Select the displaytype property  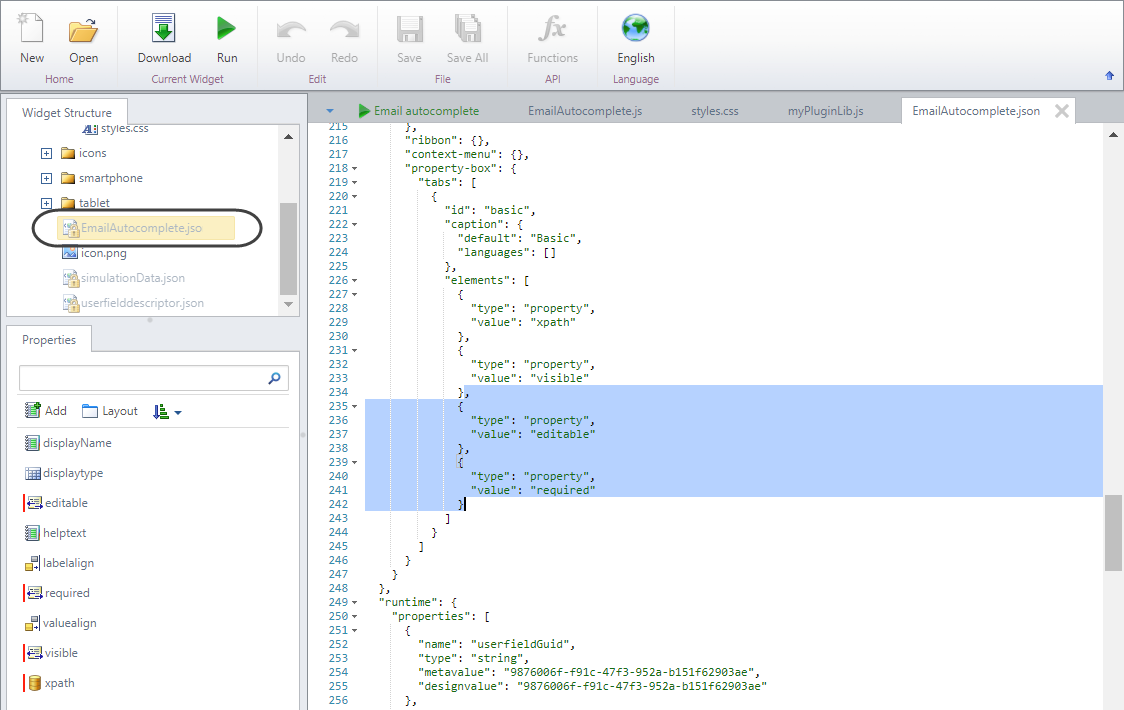click(64, 473)
